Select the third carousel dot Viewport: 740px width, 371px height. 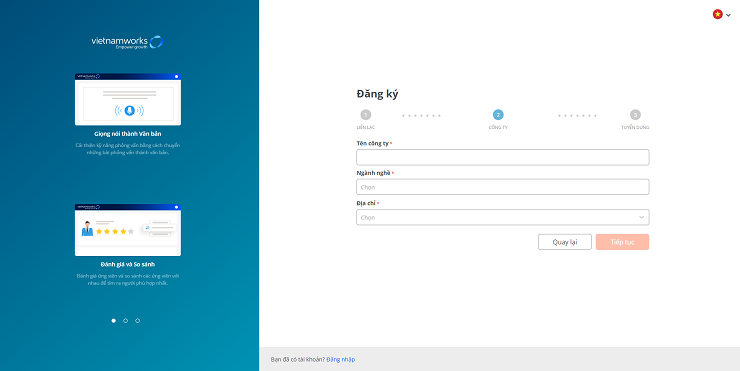(137, 320)
